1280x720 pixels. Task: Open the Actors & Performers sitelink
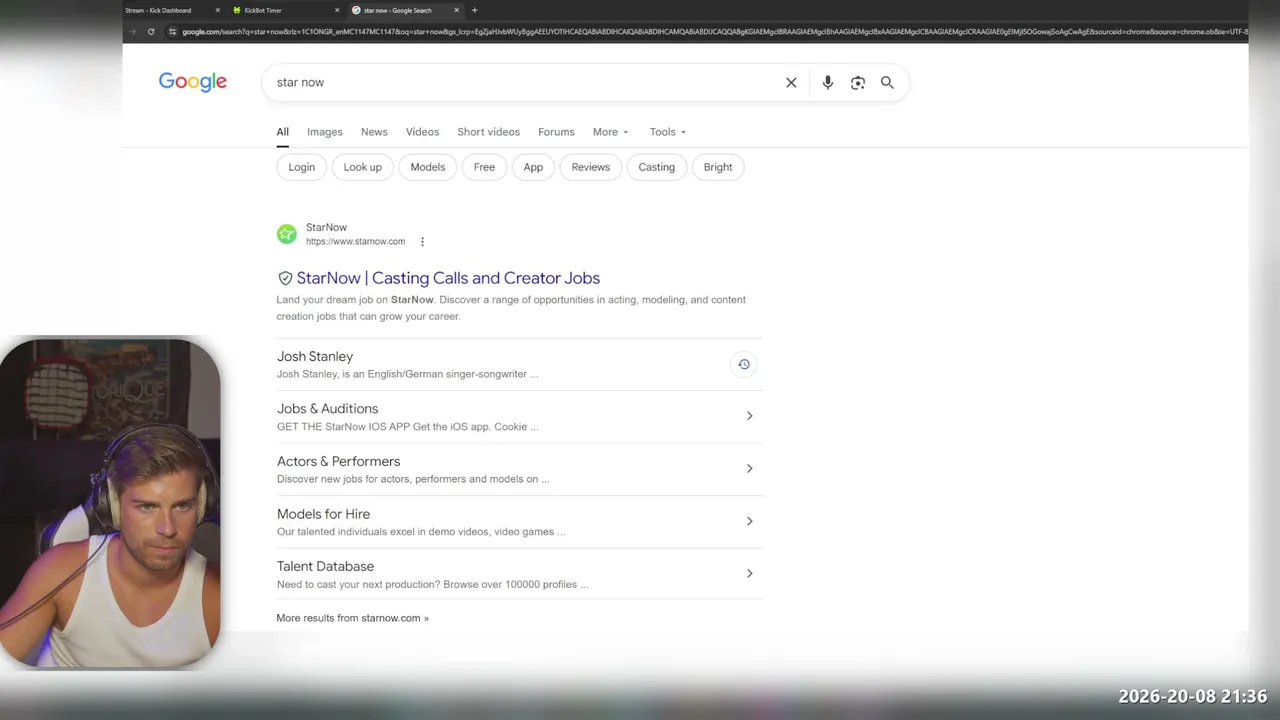(x=338, y=461)
